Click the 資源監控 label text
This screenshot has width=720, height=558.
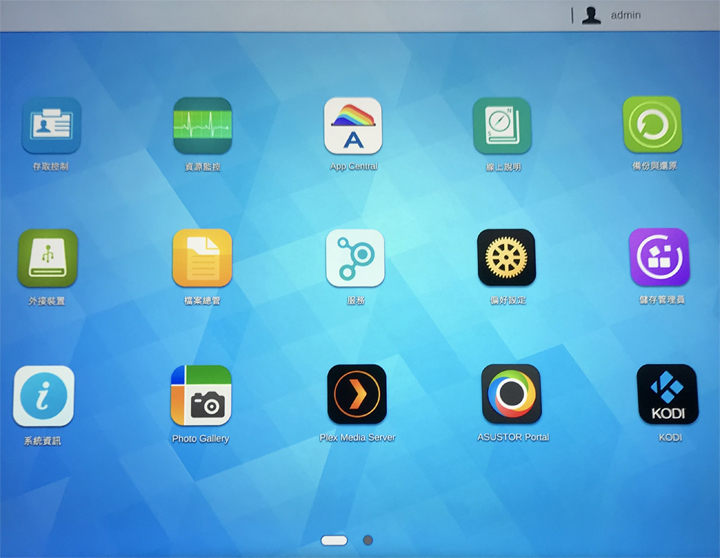[x=202, y=167]
